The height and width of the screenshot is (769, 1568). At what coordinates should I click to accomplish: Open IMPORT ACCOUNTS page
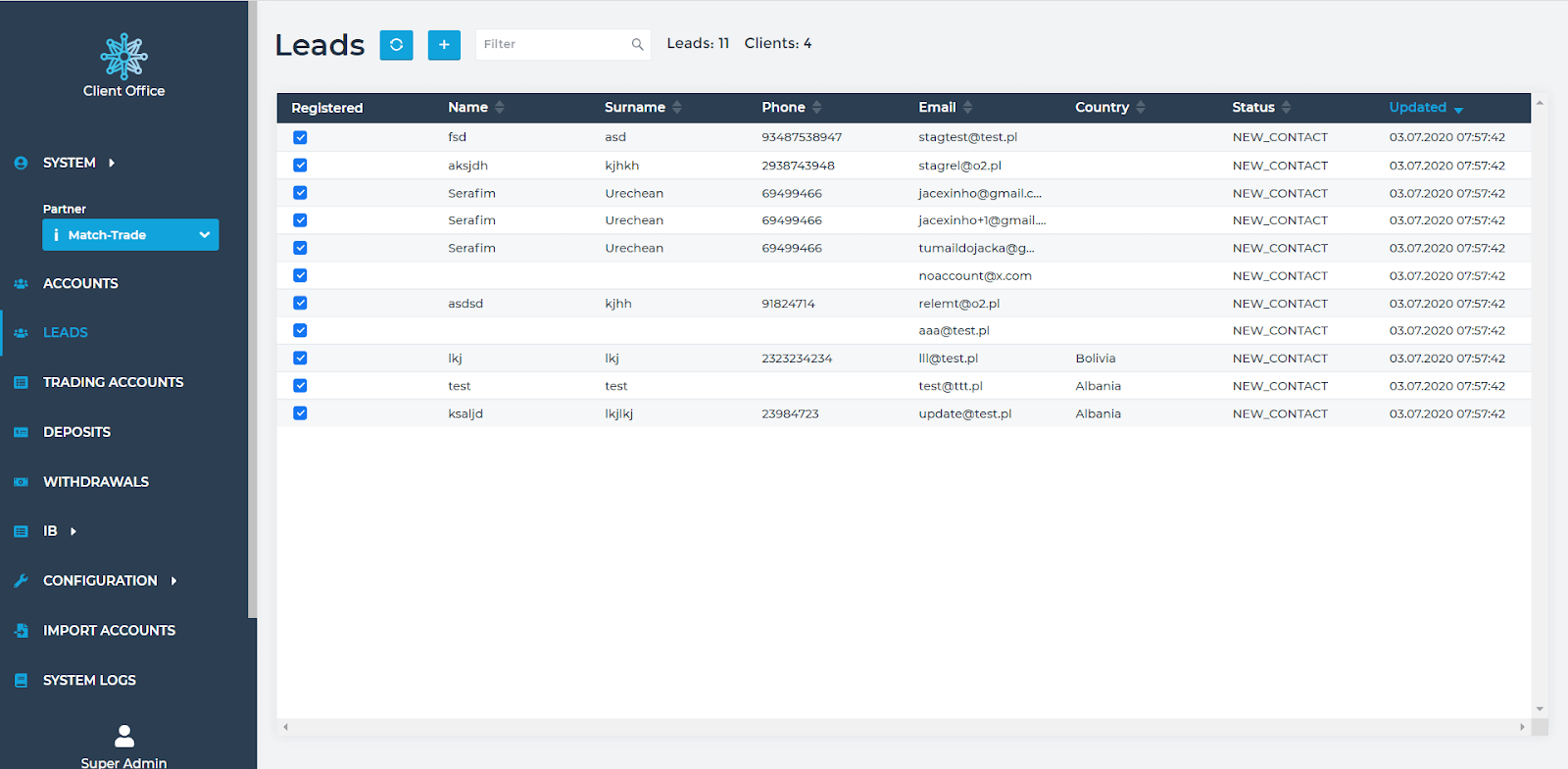(110, 631)
